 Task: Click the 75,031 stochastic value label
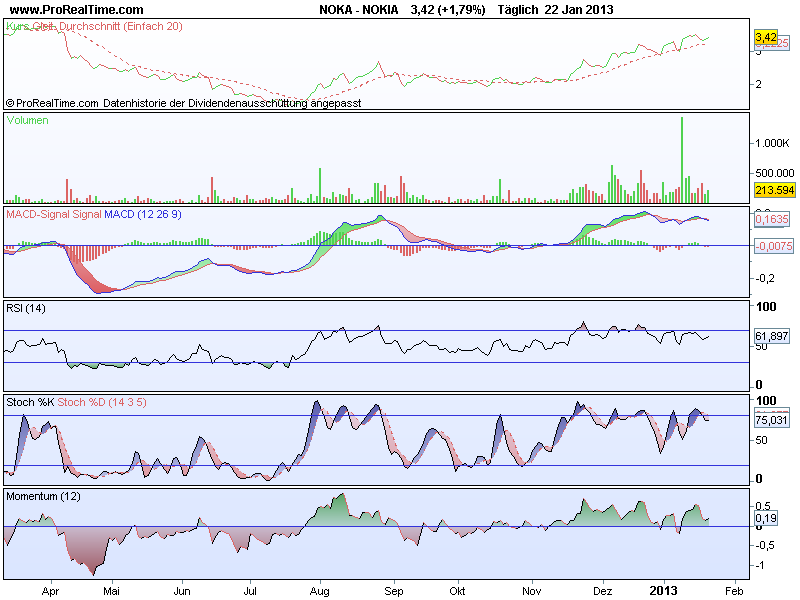(x=772, y=420)
